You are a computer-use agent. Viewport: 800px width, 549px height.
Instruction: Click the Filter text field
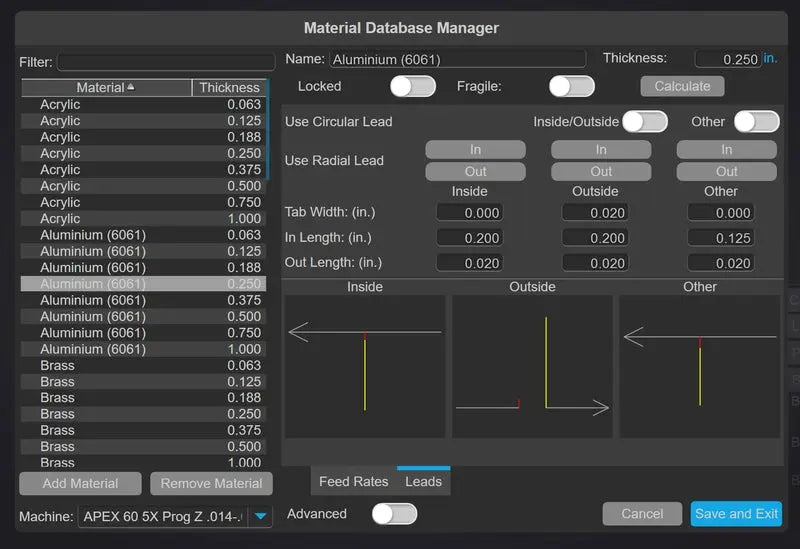[x=165, y=62]
